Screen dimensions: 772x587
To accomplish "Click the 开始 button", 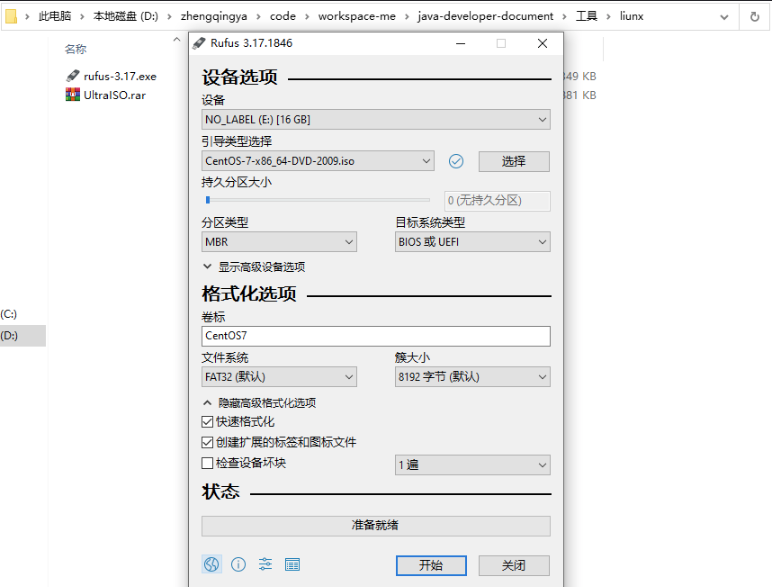I will 431,565.
